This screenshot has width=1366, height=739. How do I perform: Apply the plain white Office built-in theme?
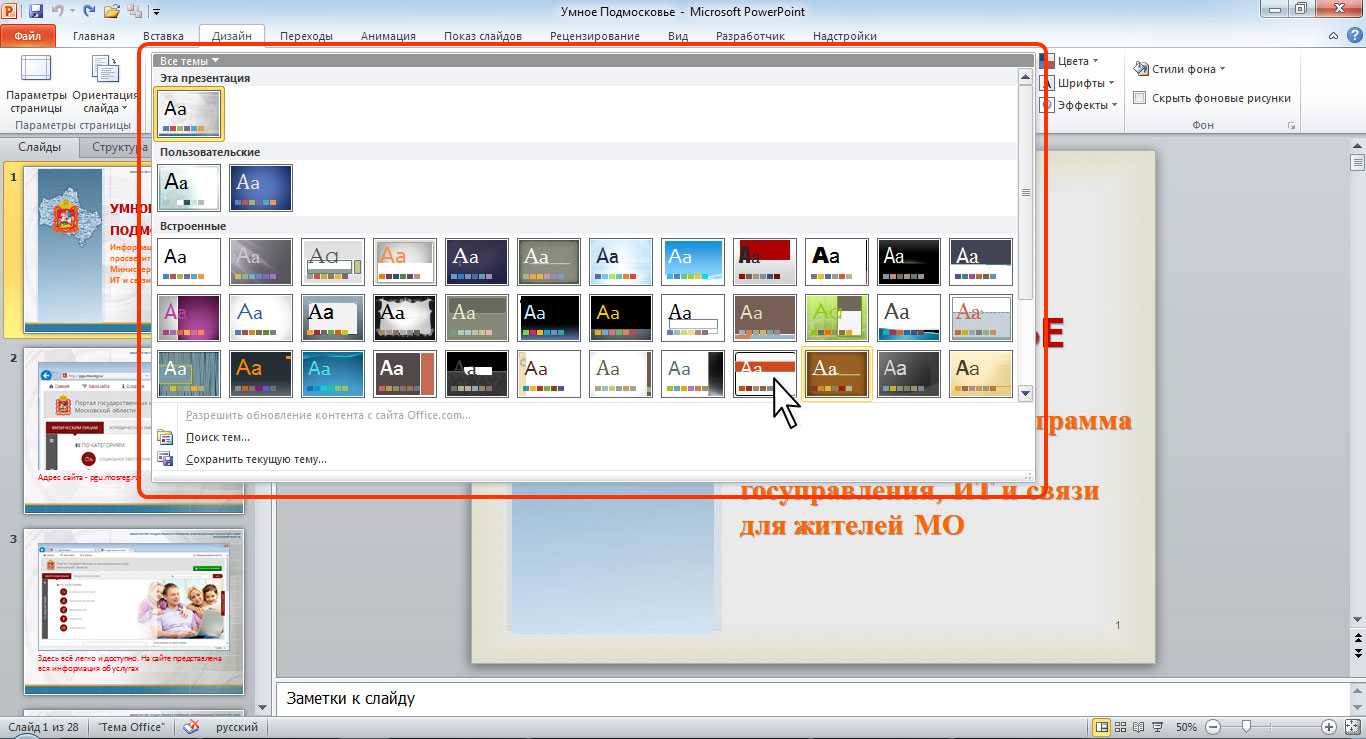(189, 261)
